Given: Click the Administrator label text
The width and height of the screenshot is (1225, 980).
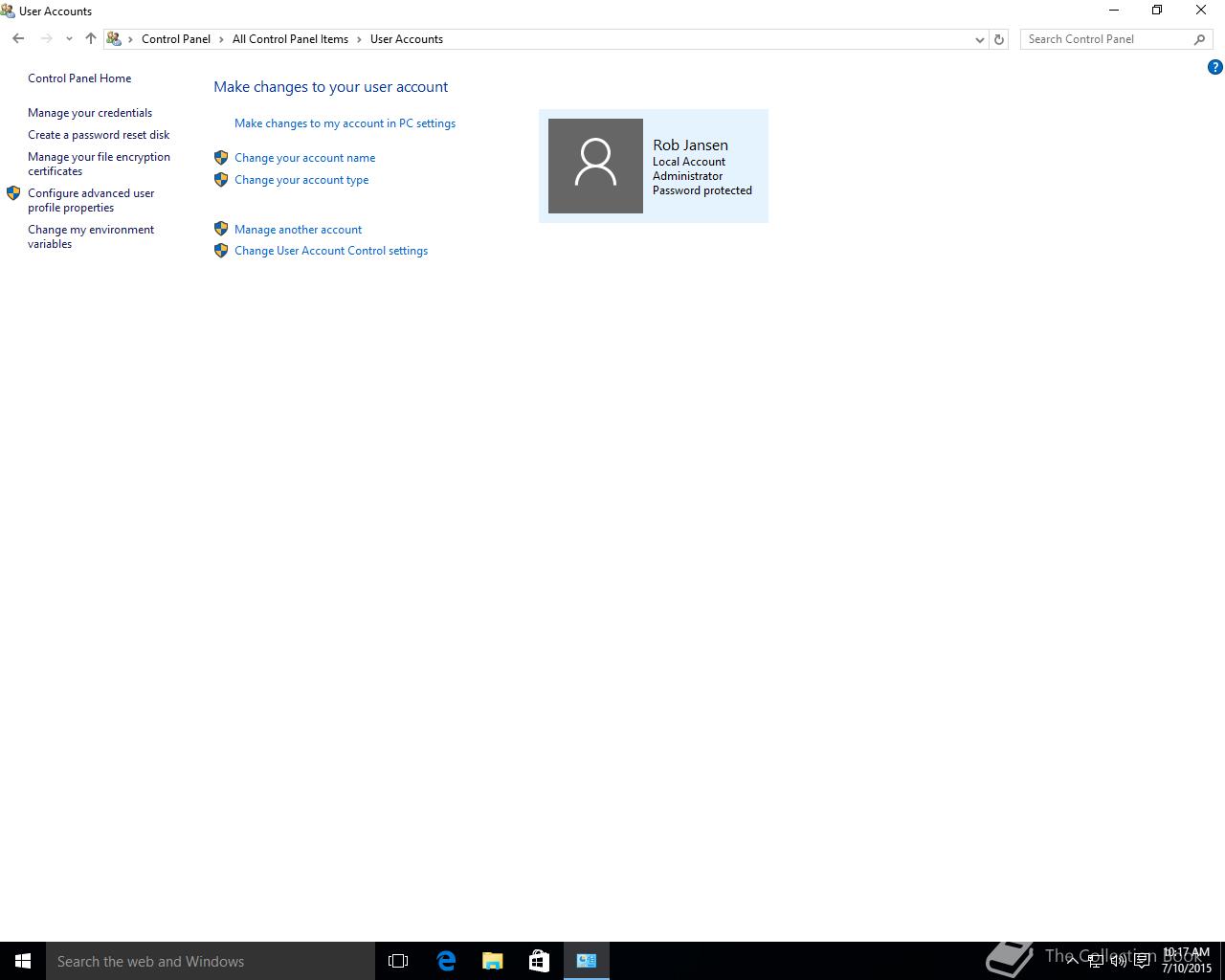Looking at the screenshot, I should coord(687,176).
